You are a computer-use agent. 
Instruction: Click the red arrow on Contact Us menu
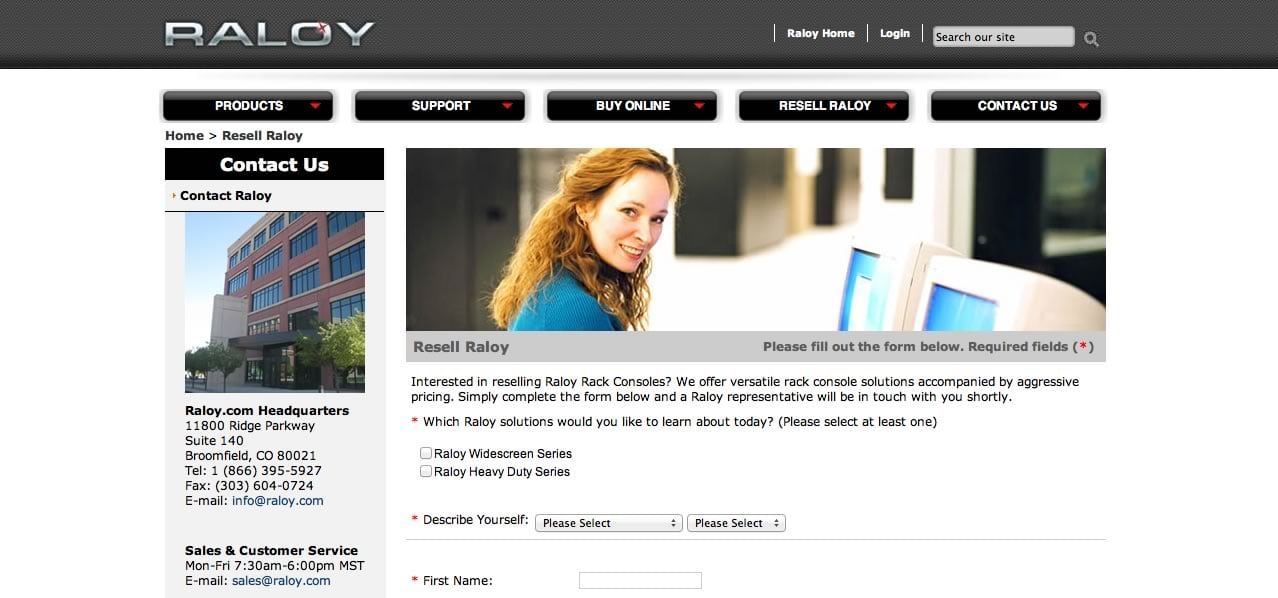pos(1083,106)
